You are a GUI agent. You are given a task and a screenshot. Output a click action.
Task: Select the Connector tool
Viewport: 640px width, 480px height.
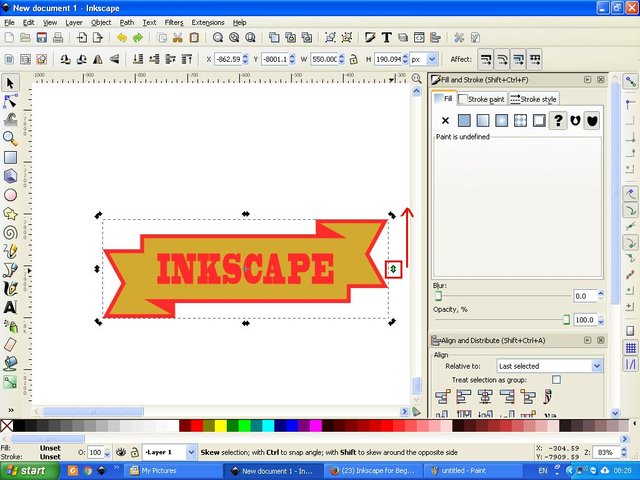(10, 382)
